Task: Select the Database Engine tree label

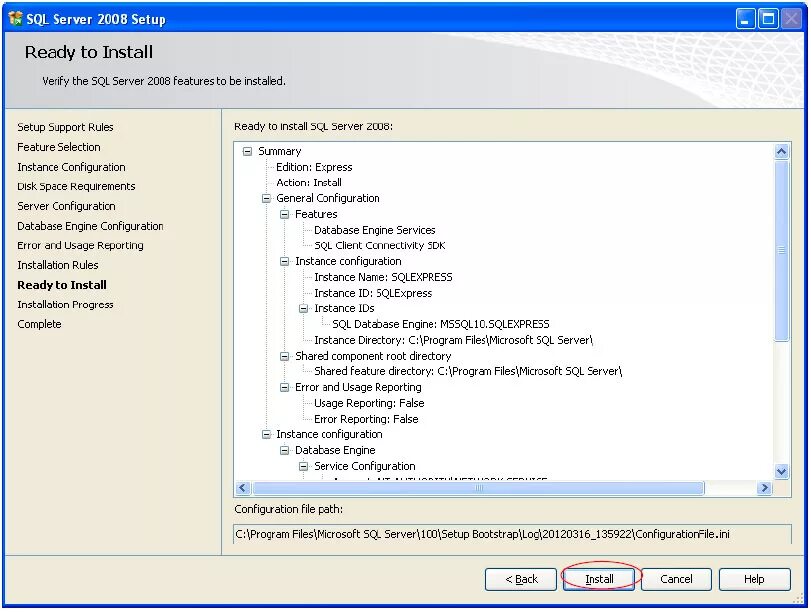Action: [335, 450]
